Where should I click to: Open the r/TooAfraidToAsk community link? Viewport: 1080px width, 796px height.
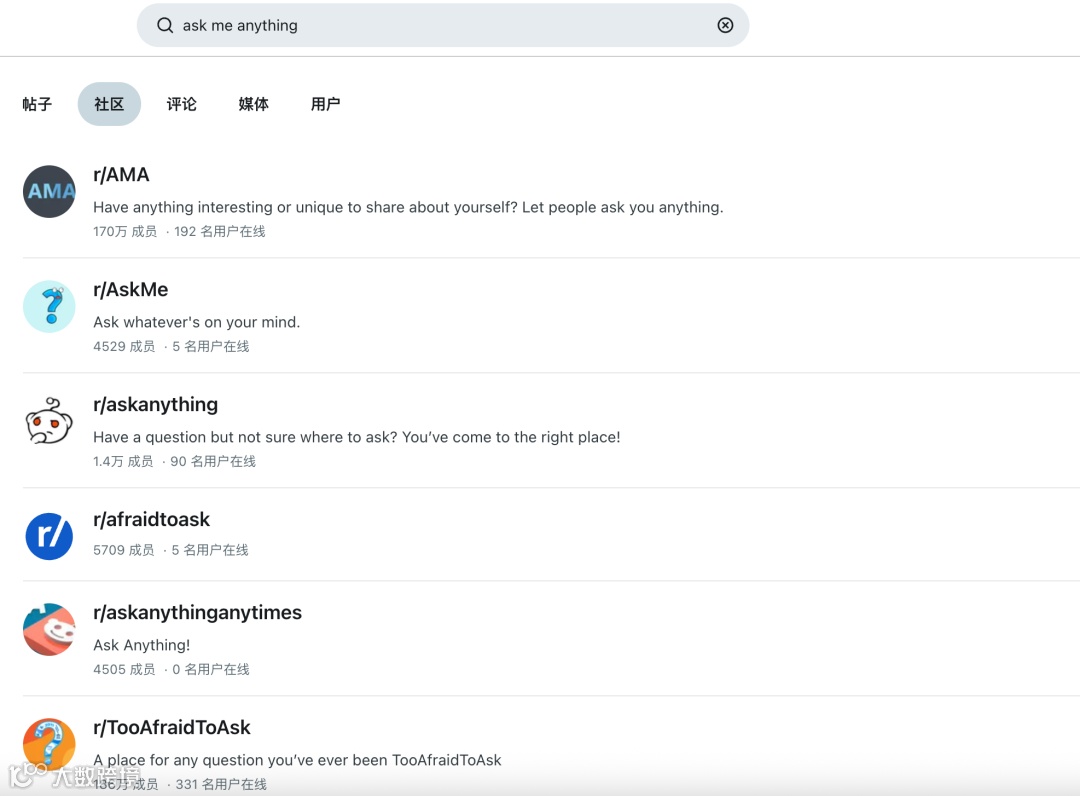tap(172, 728)
